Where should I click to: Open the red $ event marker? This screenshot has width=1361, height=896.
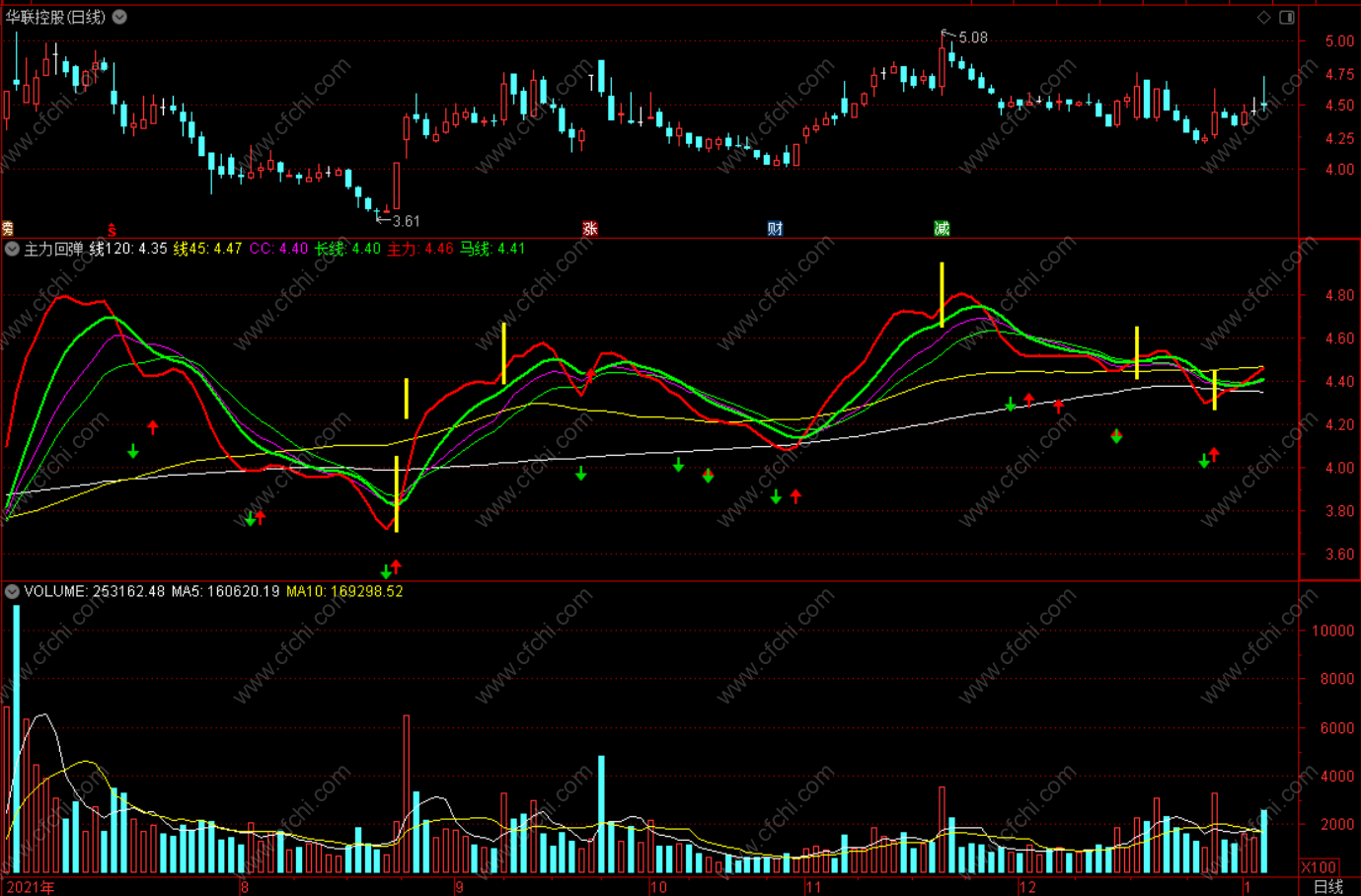[112, 229]
